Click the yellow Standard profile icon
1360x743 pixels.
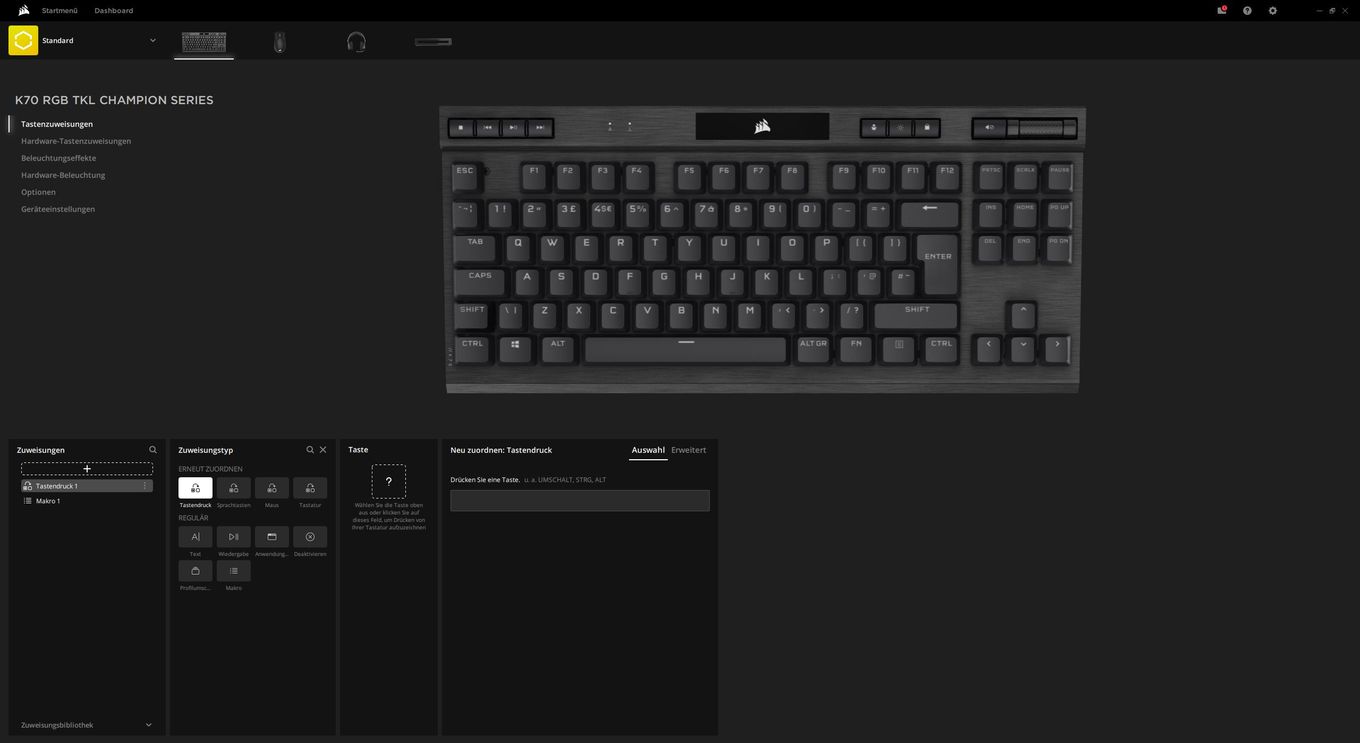[23, 40]
